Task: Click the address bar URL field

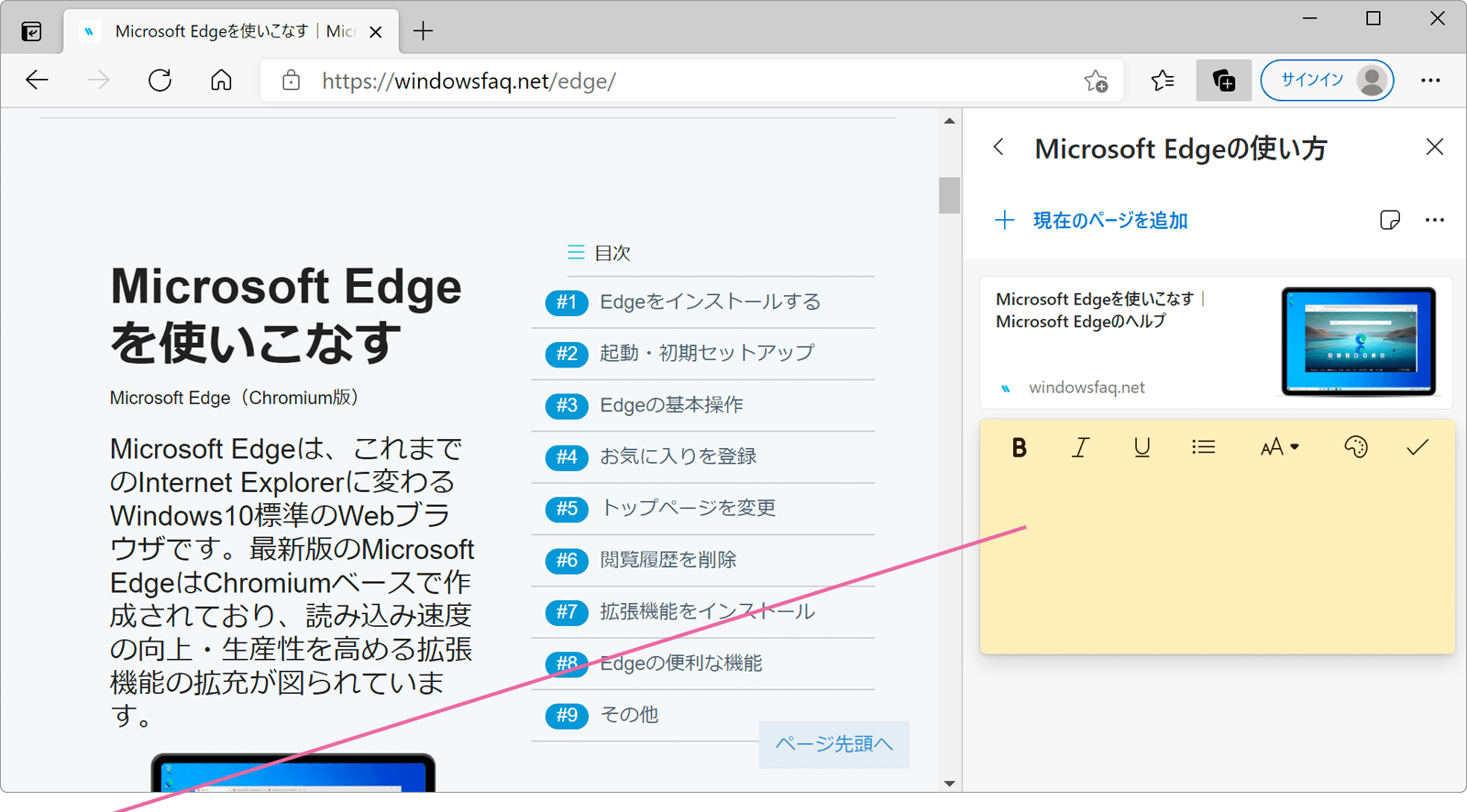Action: (x=692, y=81)
